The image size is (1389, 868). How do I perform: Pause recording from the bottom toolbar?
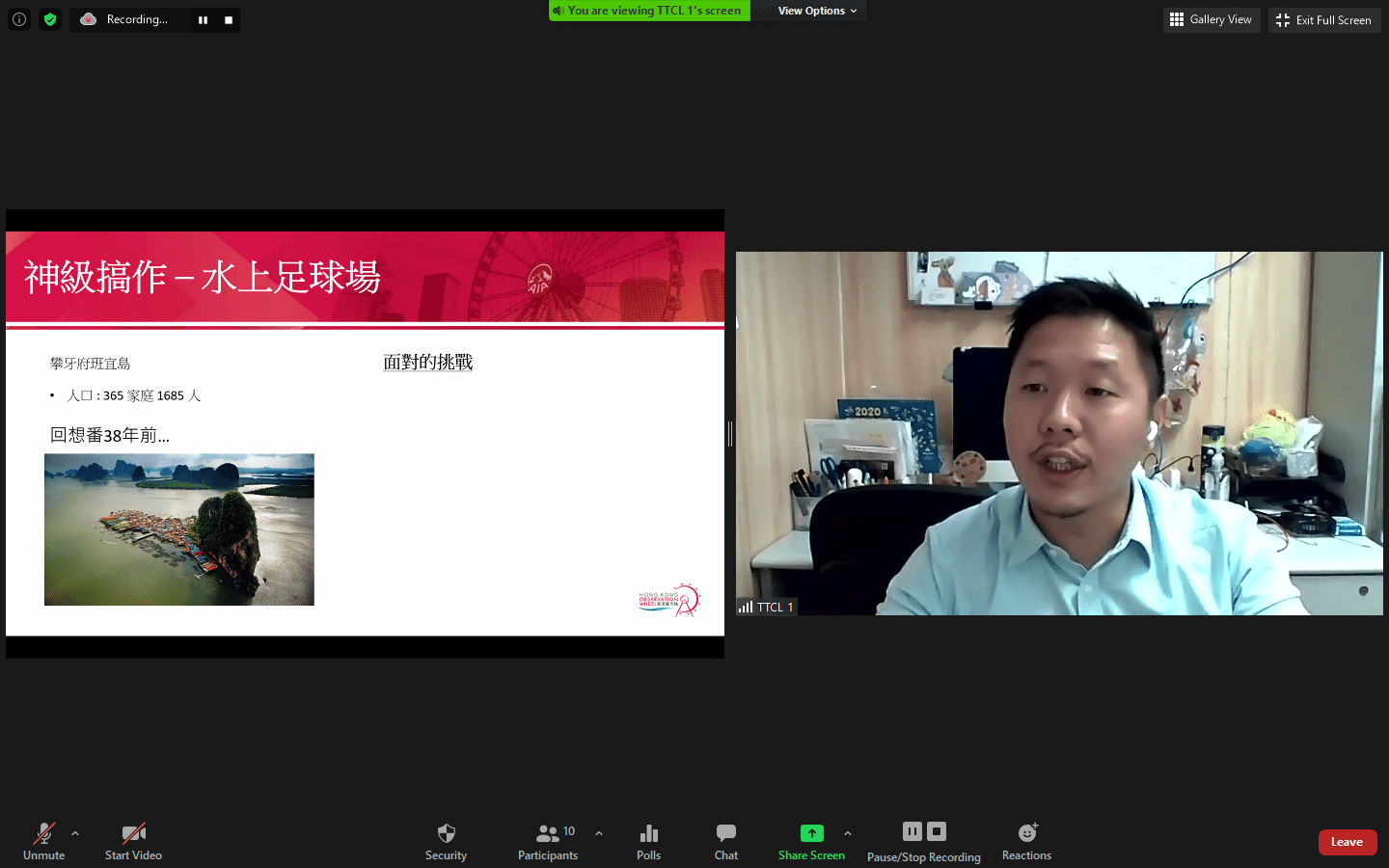(912, 831)
